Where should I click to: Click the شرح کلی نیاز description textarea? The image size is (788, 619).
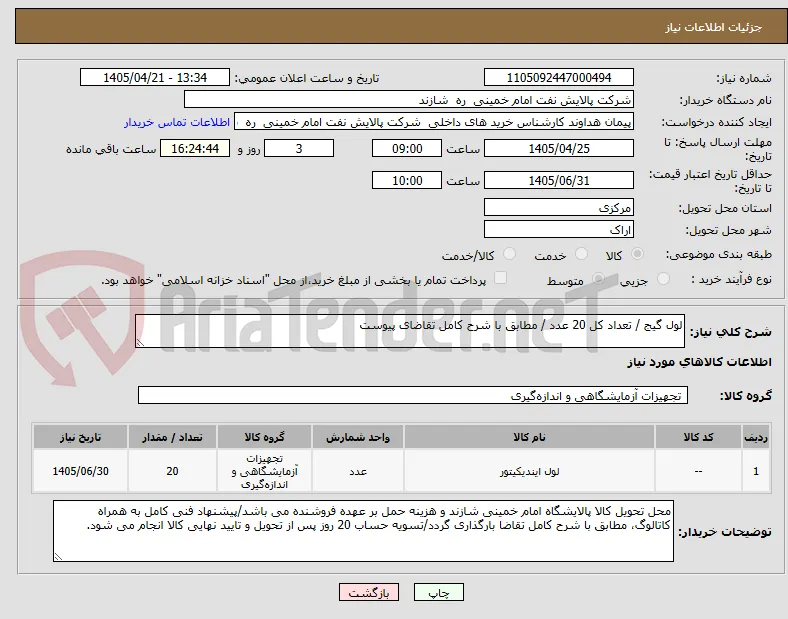[410, 331]
